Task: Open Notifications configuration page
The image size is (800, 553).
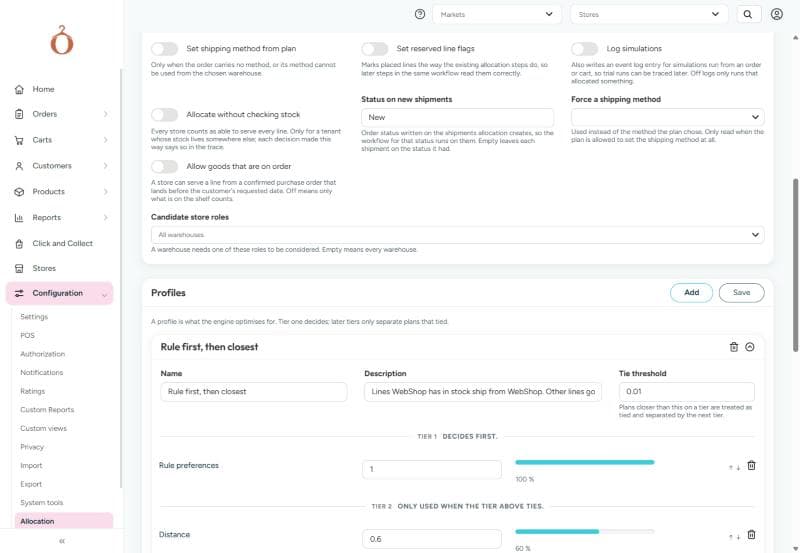Action: [42, 373]
